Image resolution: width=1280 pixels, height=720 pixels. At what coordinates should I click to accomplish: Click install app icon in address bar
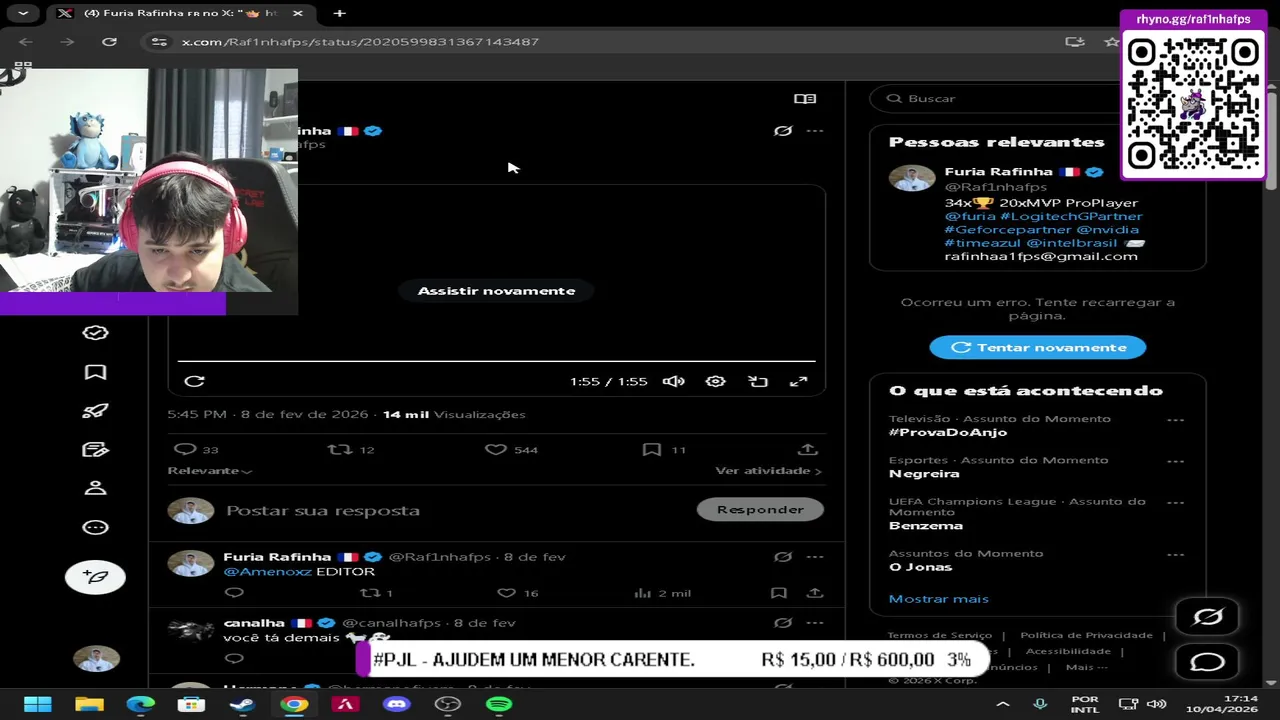[1075, 42]
